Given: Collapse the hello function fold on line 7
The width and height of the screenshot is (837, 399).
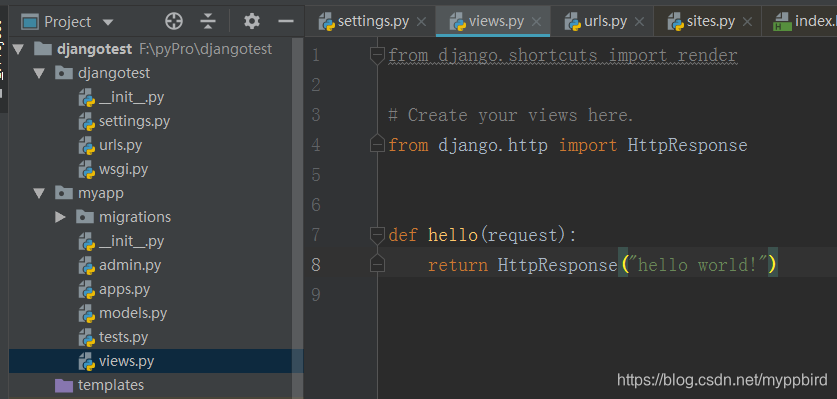Looking at the screenshot, I should click(x=377, y=235).
